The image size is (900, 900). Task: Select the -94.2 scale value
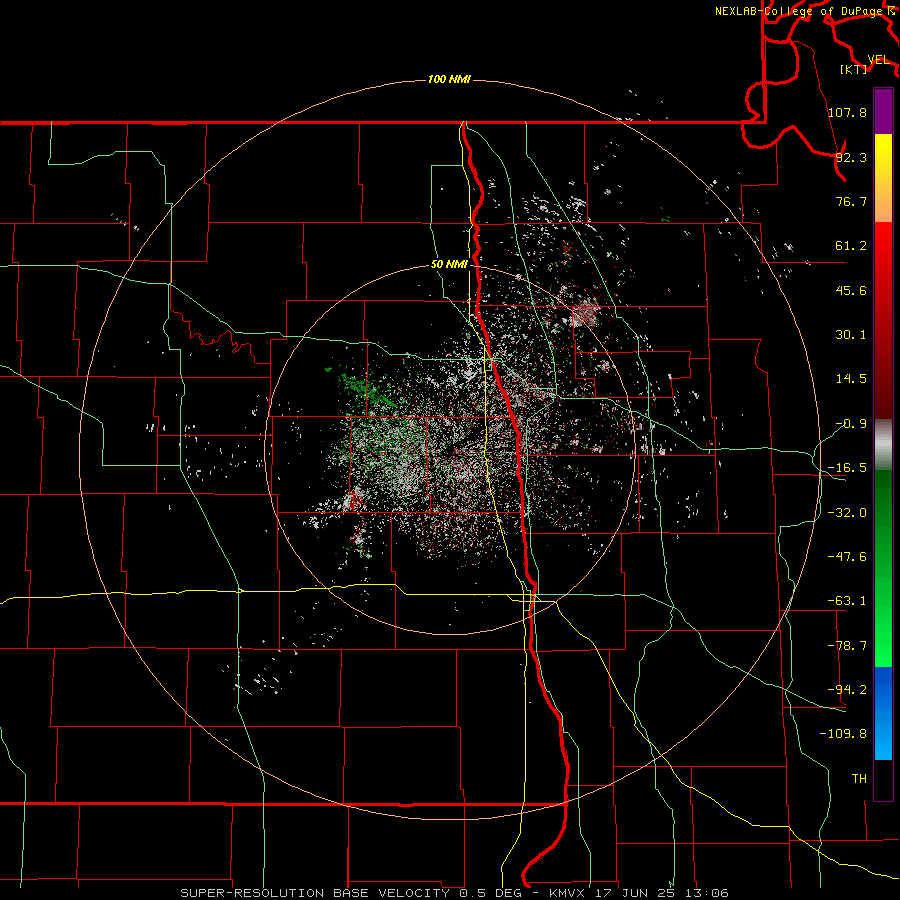(x=848, y=690)
